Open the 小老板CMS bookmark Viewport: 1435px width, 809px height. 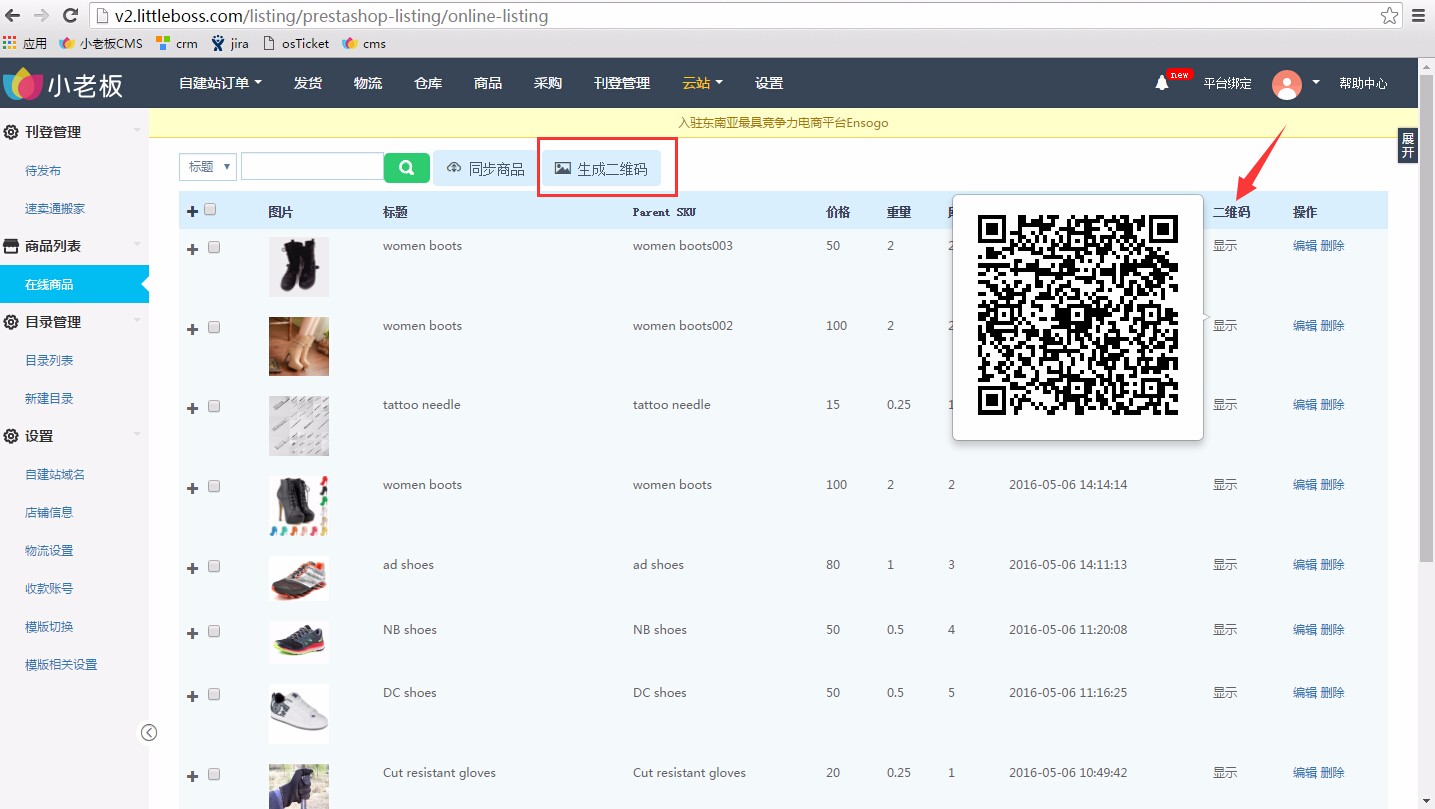coord(101,43)
